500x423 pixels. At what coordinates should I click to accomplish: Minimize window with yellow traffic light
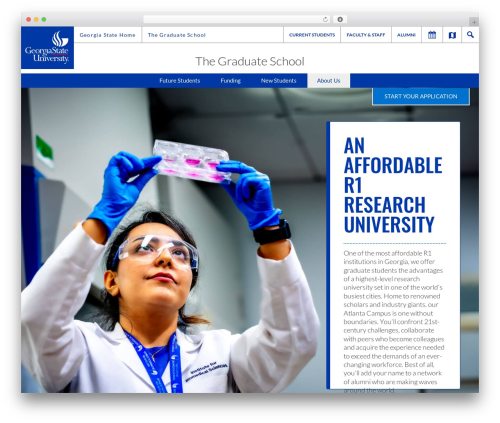(36, 19)
